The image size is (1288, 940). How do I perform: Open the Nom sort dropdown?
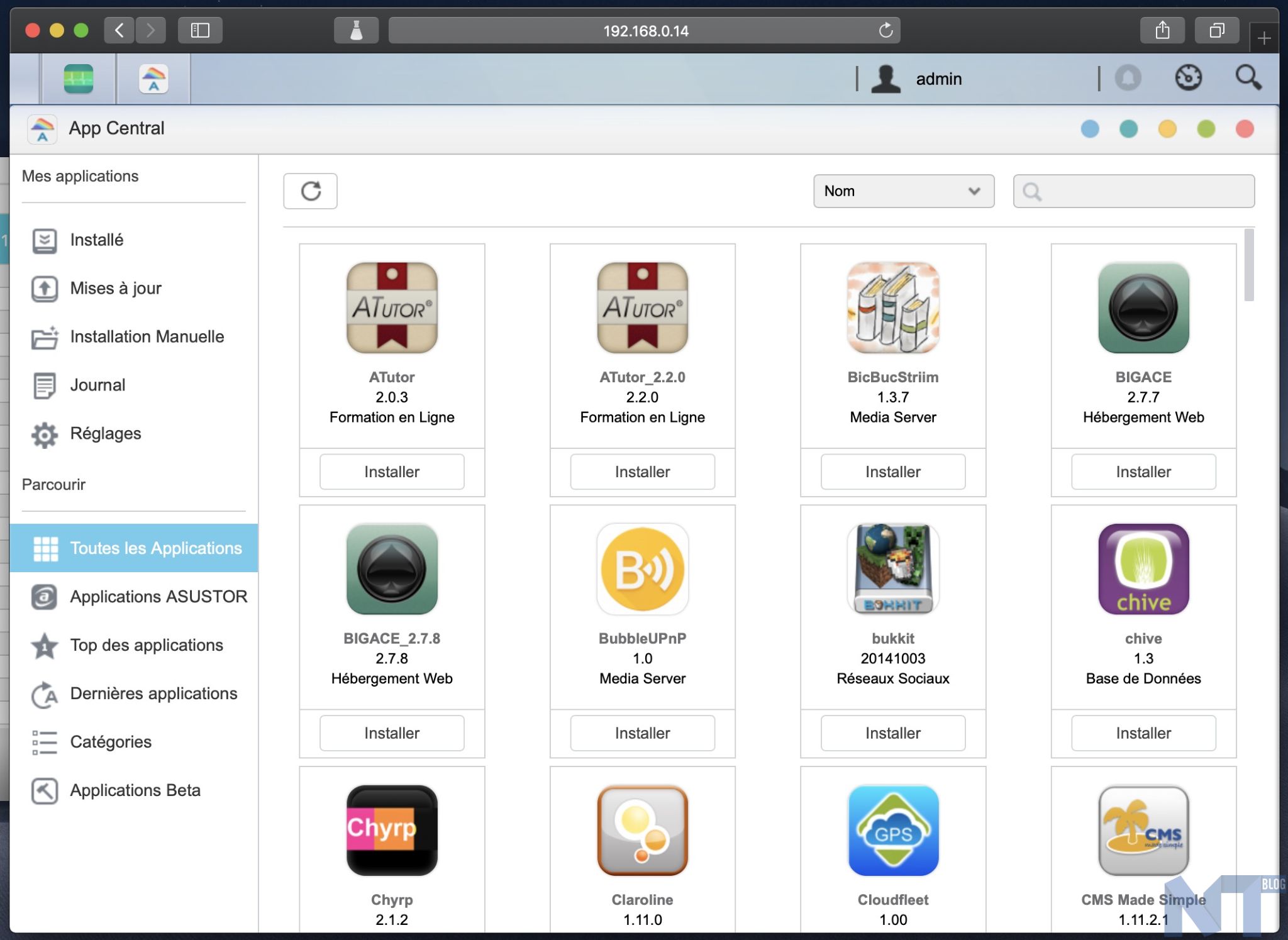click(x=903, y=191)
